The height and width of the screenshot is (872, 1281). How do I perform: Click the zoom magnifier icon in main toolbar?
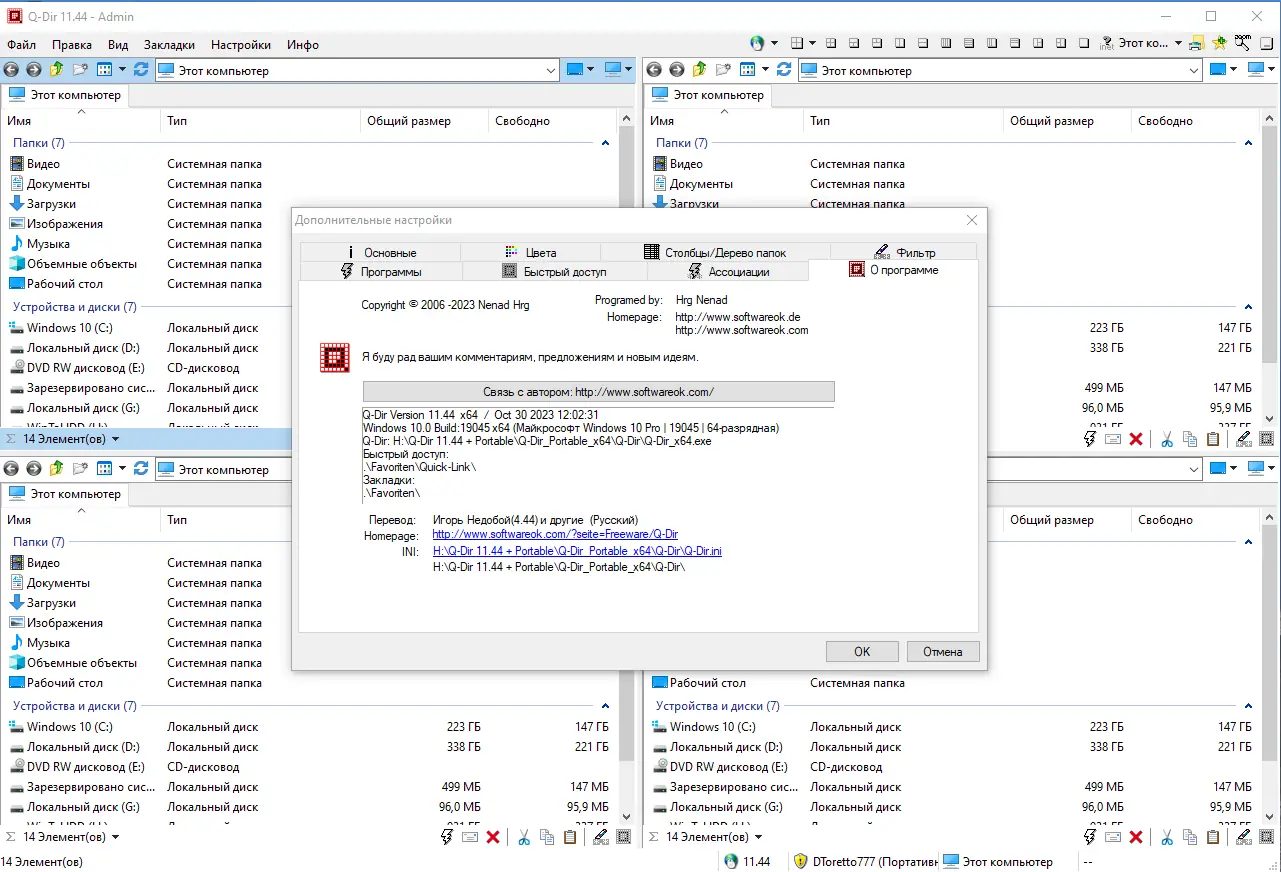[x=1243, y=43]
